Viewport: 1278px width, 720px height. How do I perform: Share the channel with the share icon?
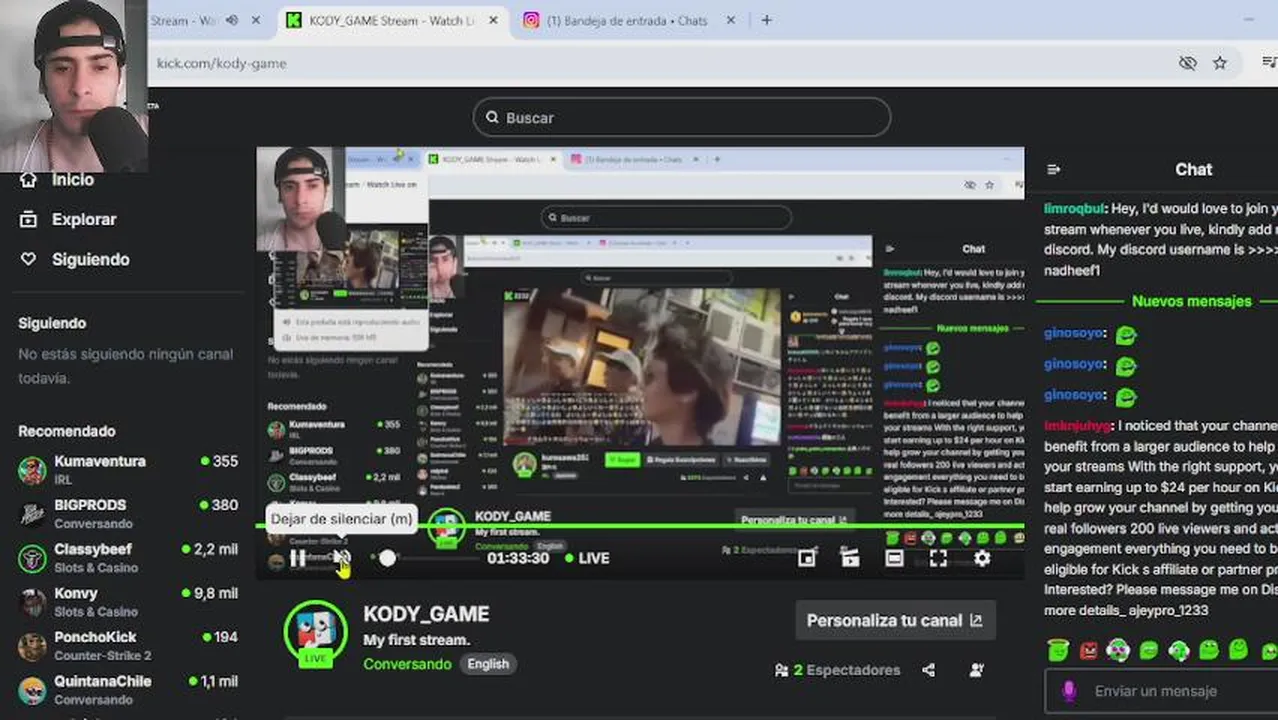pos(929,670)
